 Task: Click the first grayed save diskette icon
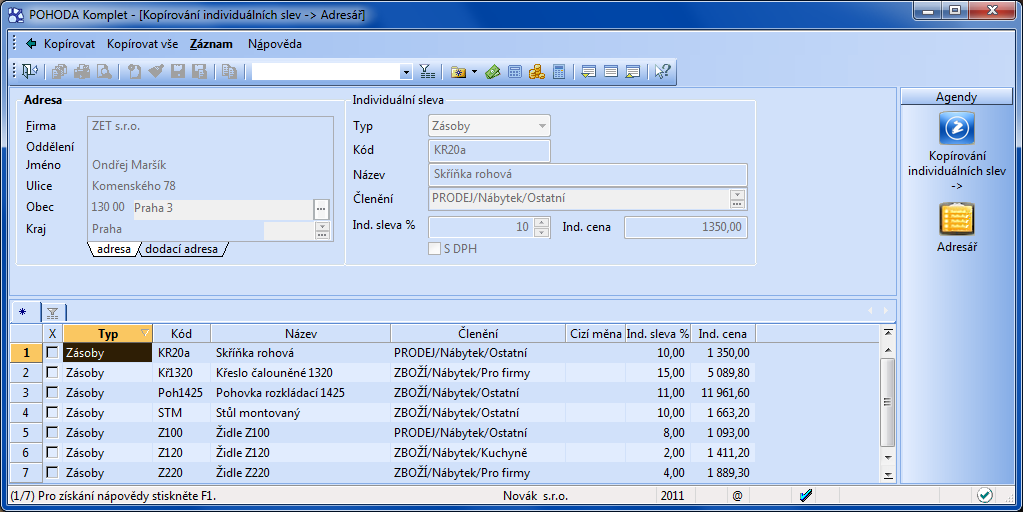pos(177,71)
